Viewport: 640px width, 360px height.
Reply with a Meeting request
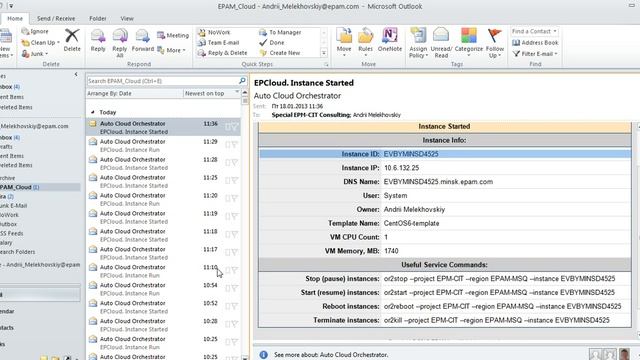(x=173, y=36)
